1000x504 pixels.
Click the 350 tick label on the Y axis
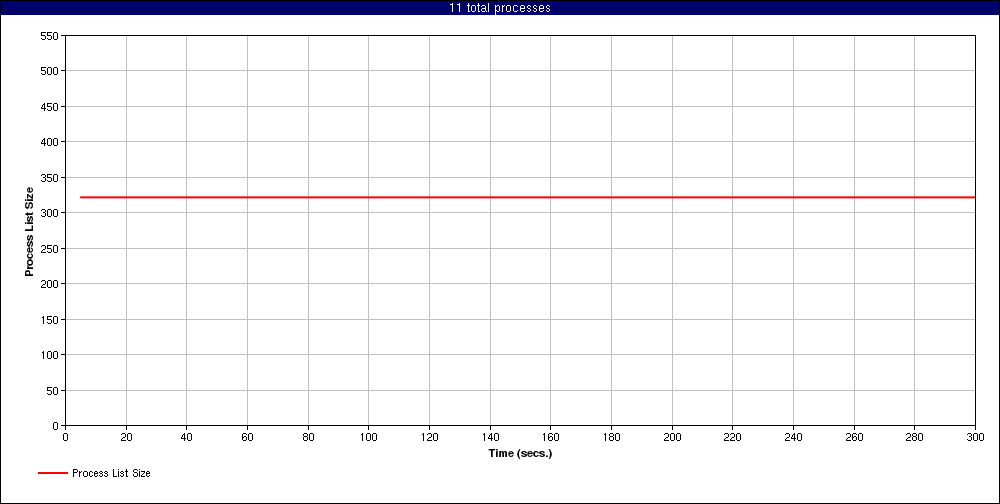[x=49, y=178]
